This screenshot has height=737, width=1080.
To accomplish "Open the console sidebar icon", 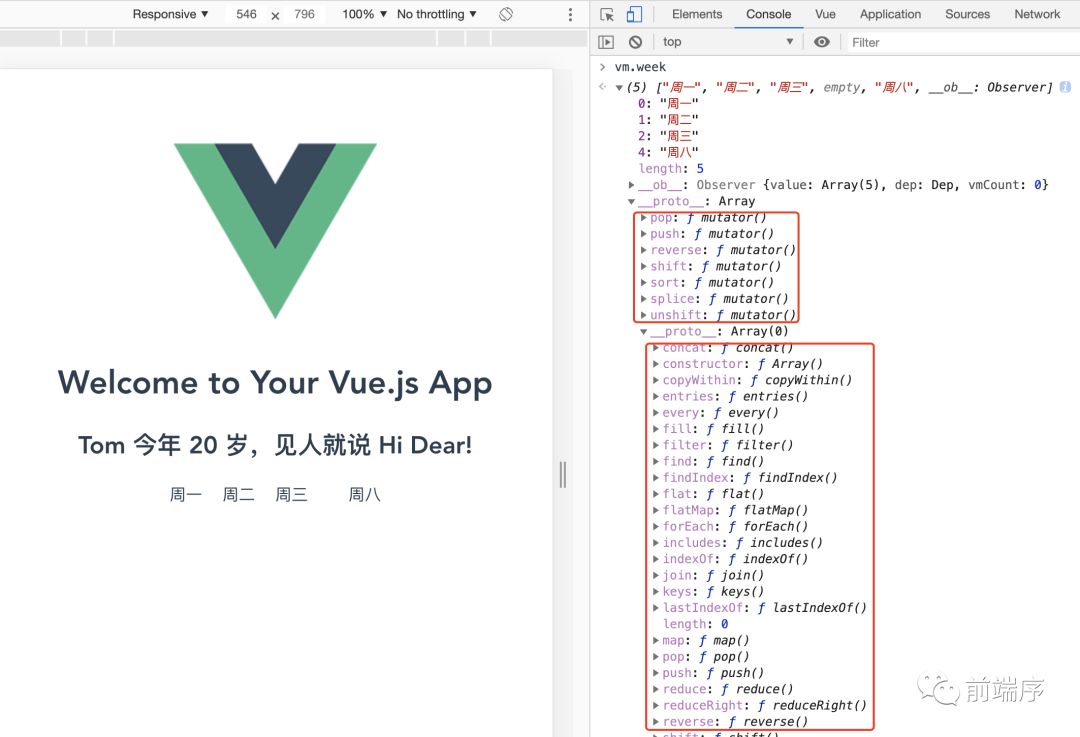I will (607, 41).
